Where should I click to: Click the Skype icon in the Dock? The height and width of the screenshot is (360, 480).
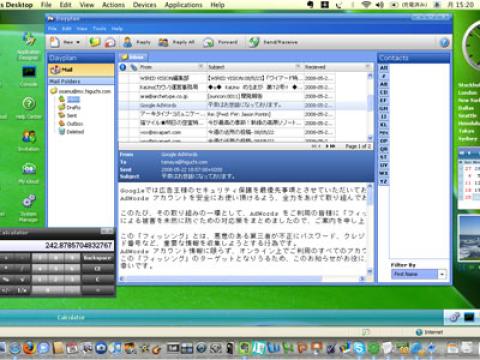(359, 348)
